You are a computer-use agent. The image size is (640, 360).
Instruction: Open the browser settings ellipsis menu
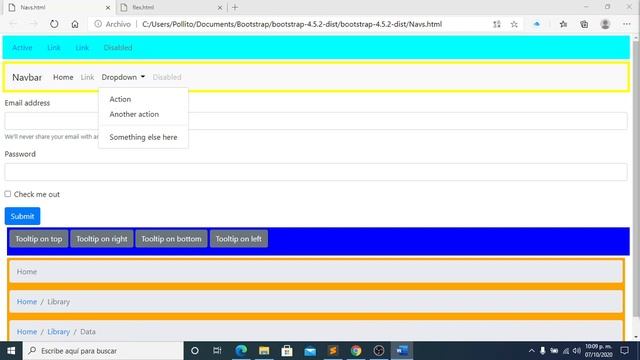tap(627, 24)
